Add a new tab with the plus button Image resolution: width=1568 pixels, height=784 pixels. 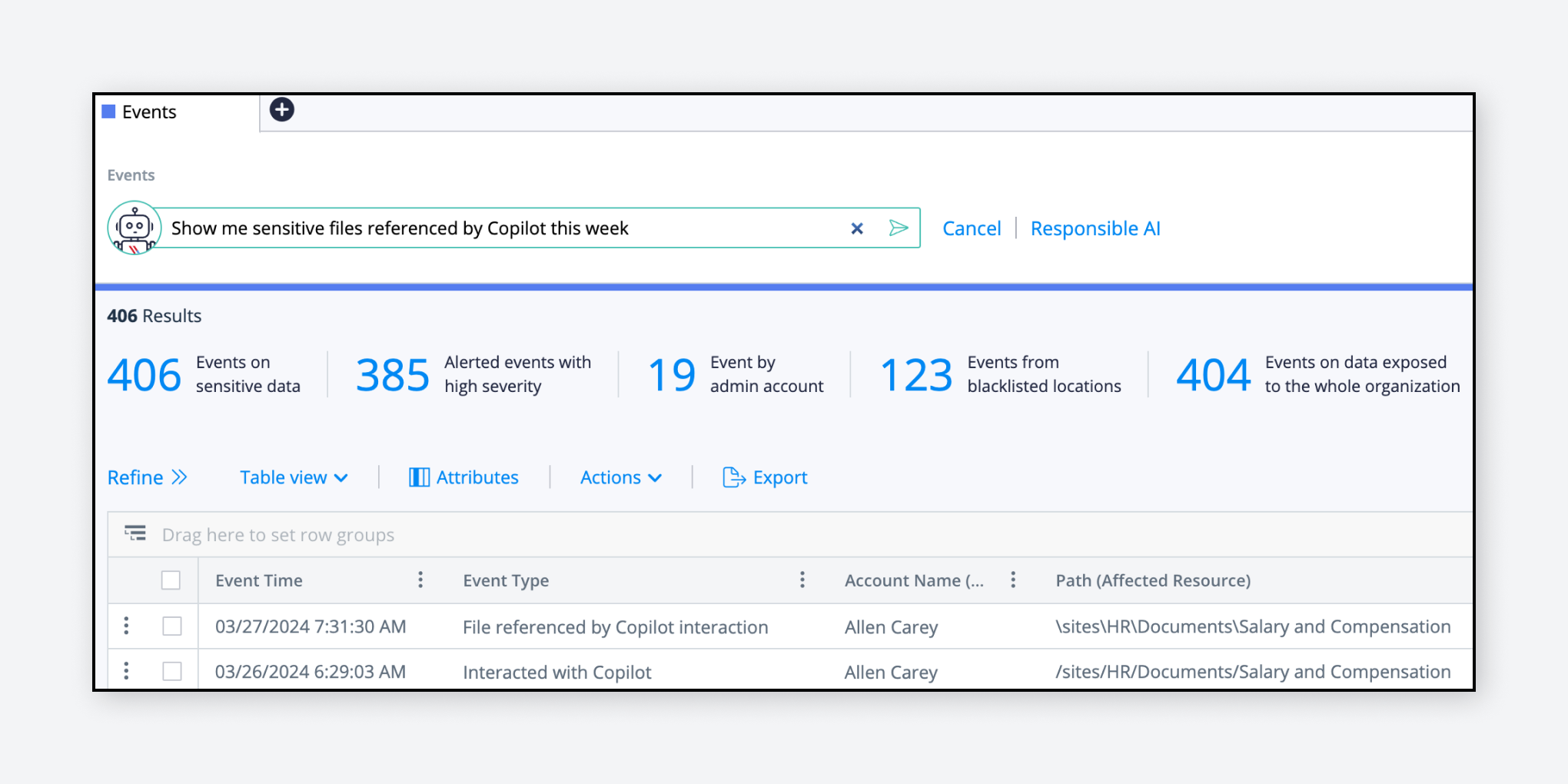point(281,110)
